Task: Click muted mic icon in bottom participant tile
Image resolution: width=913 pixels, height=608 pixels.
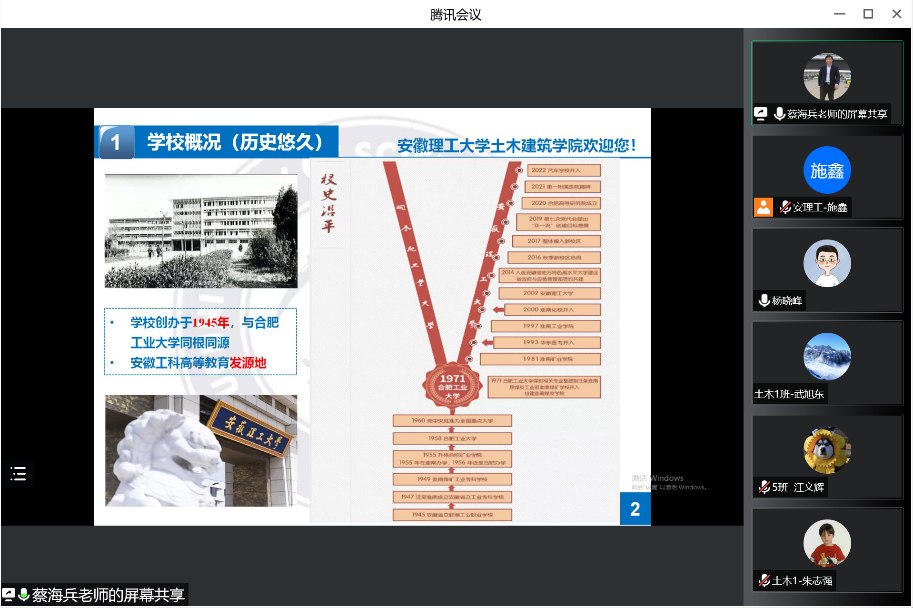Action: pyautogui.click(x=763, y=581)
